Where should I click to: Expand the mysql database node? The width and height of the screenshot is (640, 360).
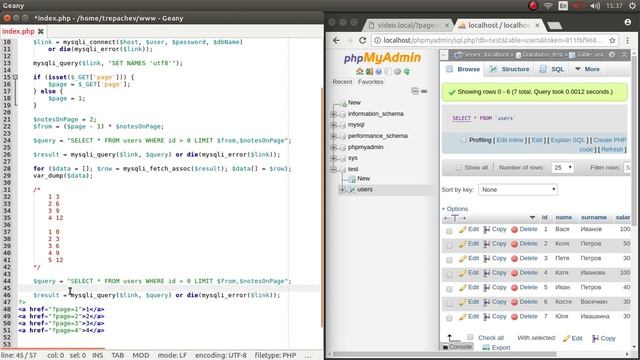tap(334, 125)
